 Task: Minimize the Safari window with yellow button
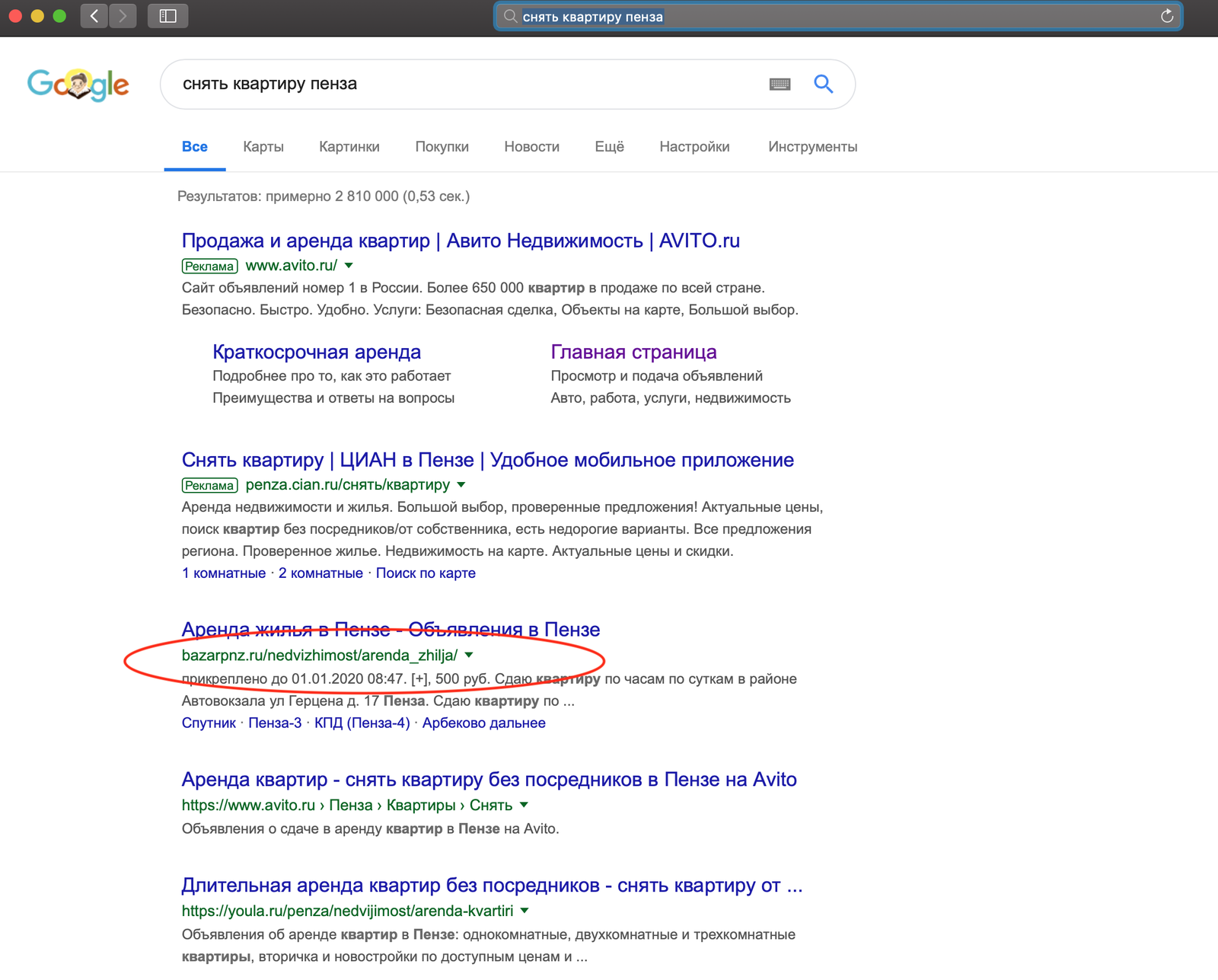click(37, 16)
